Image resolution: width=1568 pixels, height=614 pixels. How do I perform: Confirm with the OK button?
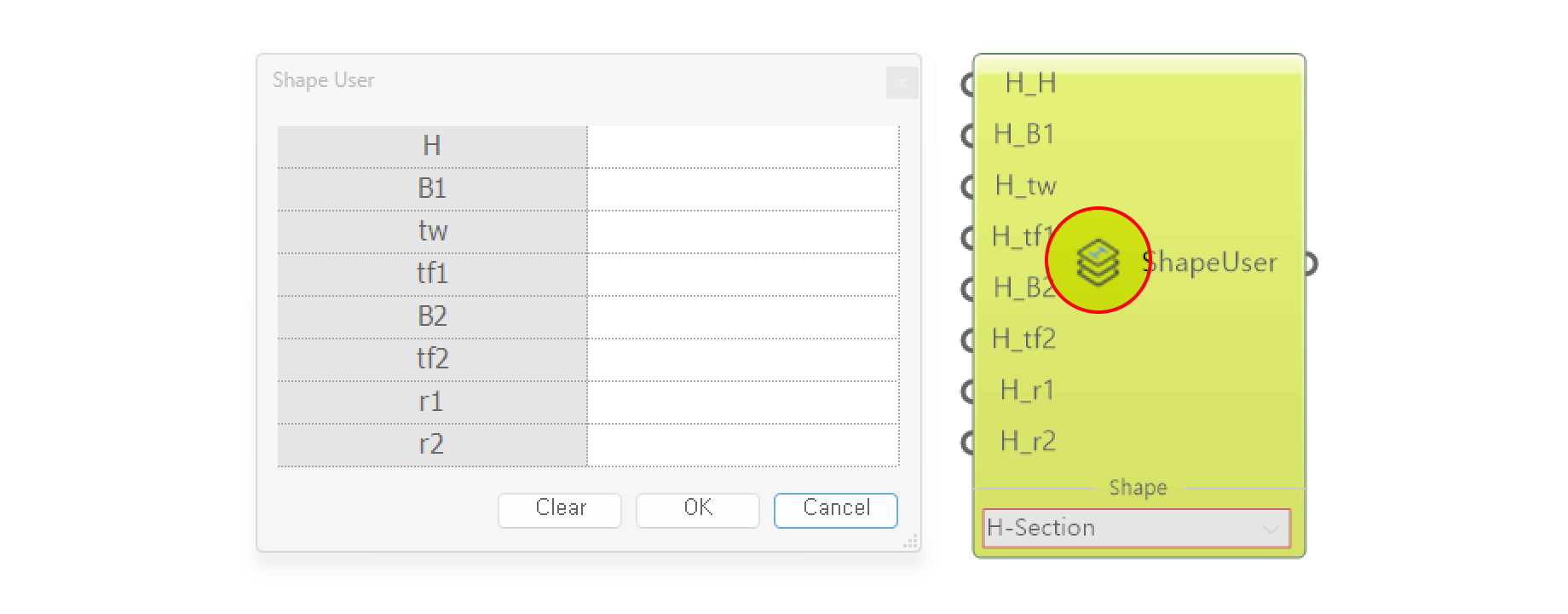[697, 509]
